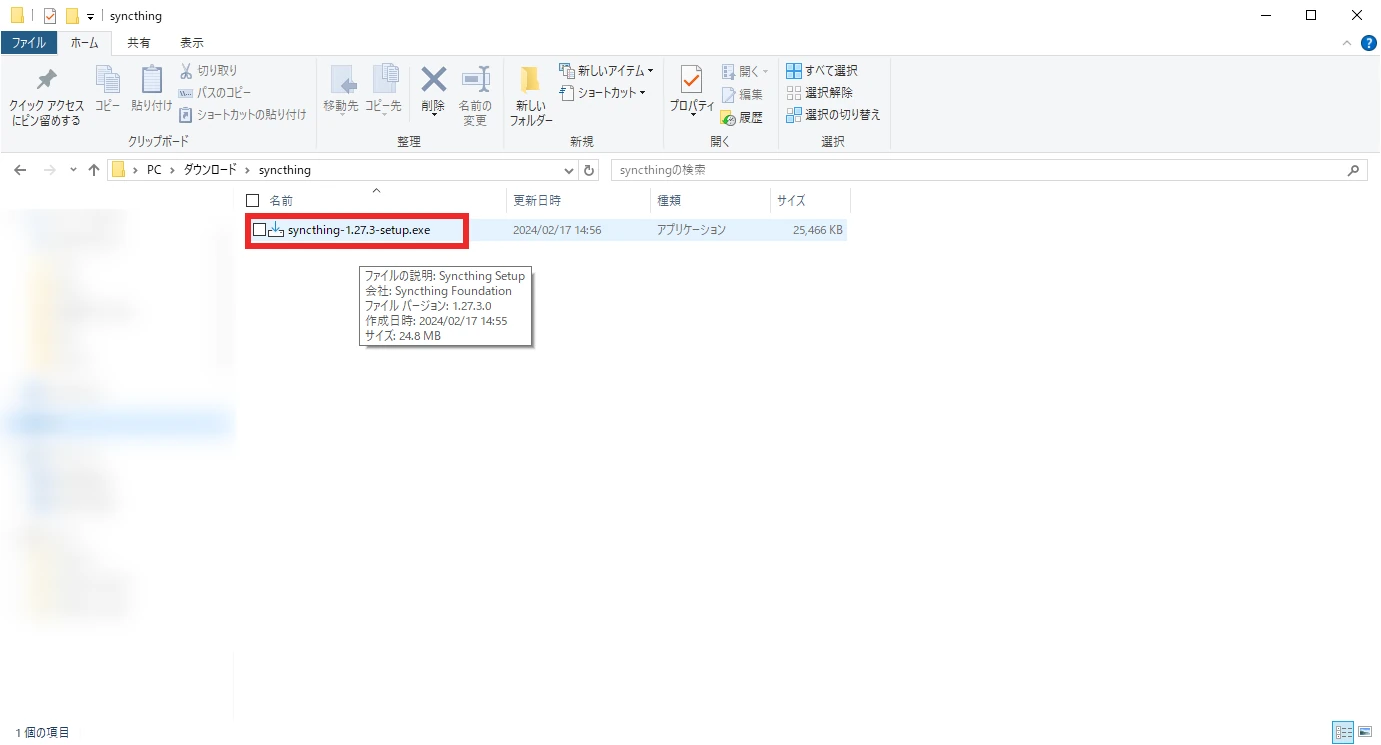Open the path root chevron in address bar
Screen dimensions: 1381x745
(x=135, y=170)
